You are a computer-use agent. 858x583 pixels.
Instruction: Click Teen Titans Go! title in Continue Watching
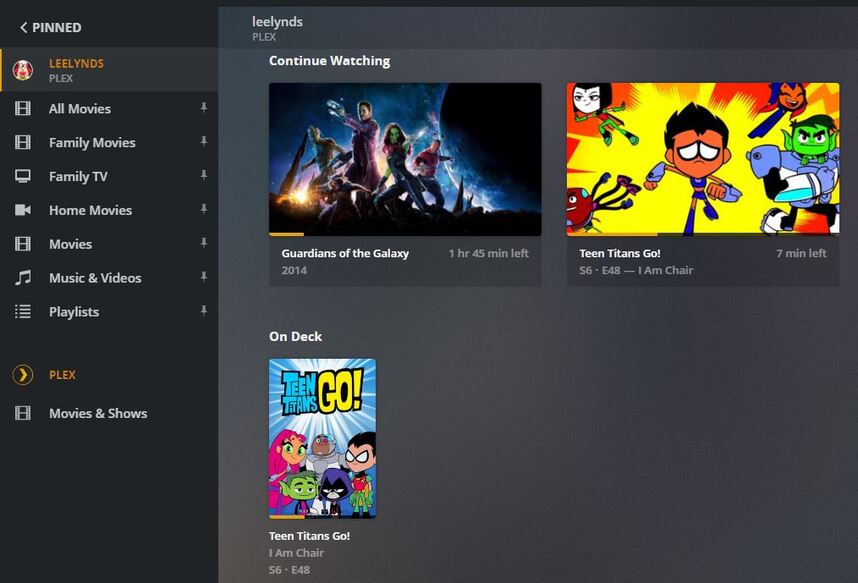[619, 253]
